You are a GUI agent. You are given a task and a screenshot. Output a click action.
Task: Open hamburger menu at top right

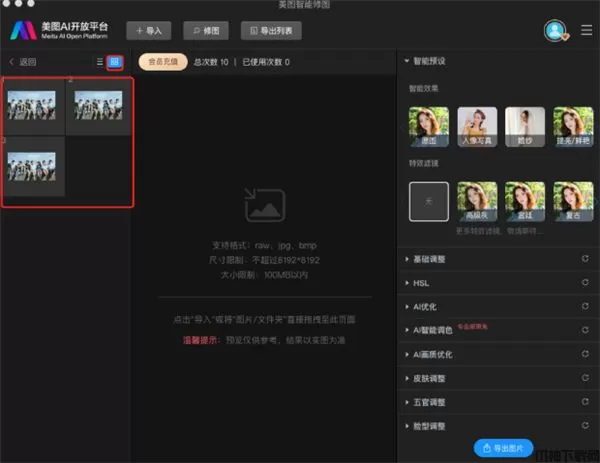[586, 30]
